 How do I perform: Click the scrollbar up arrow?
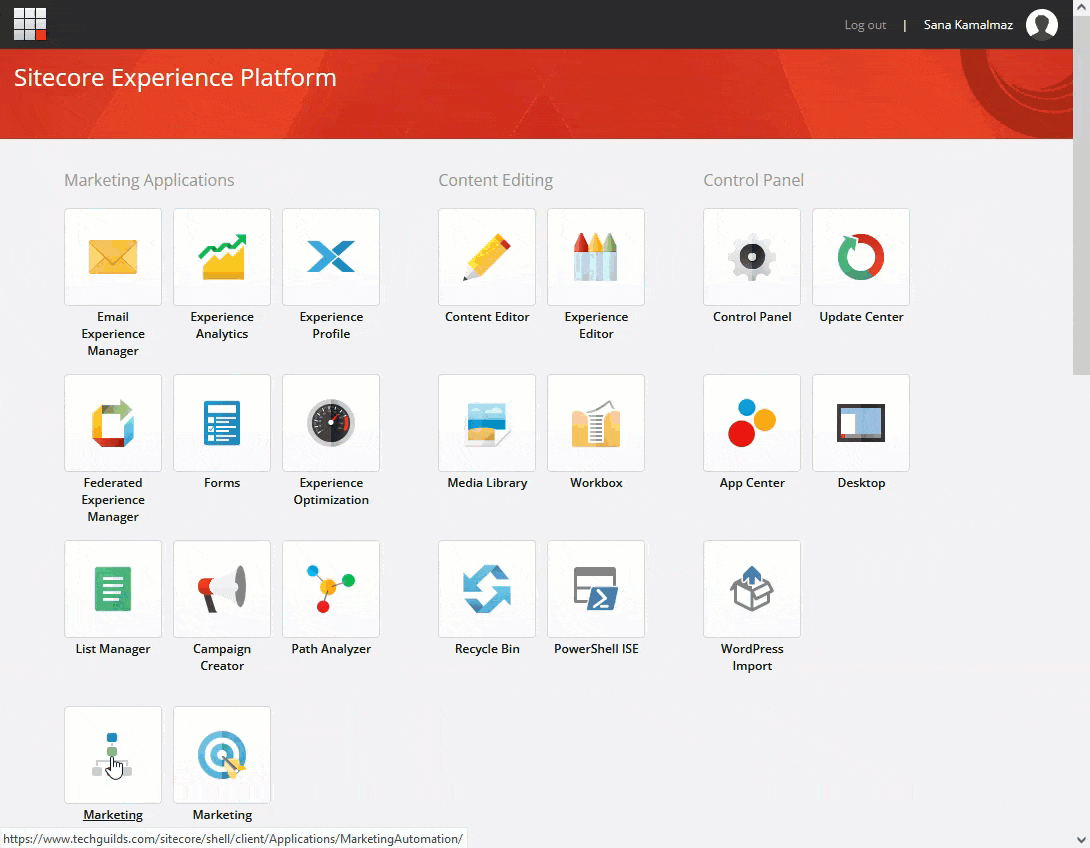point(1081,7)
